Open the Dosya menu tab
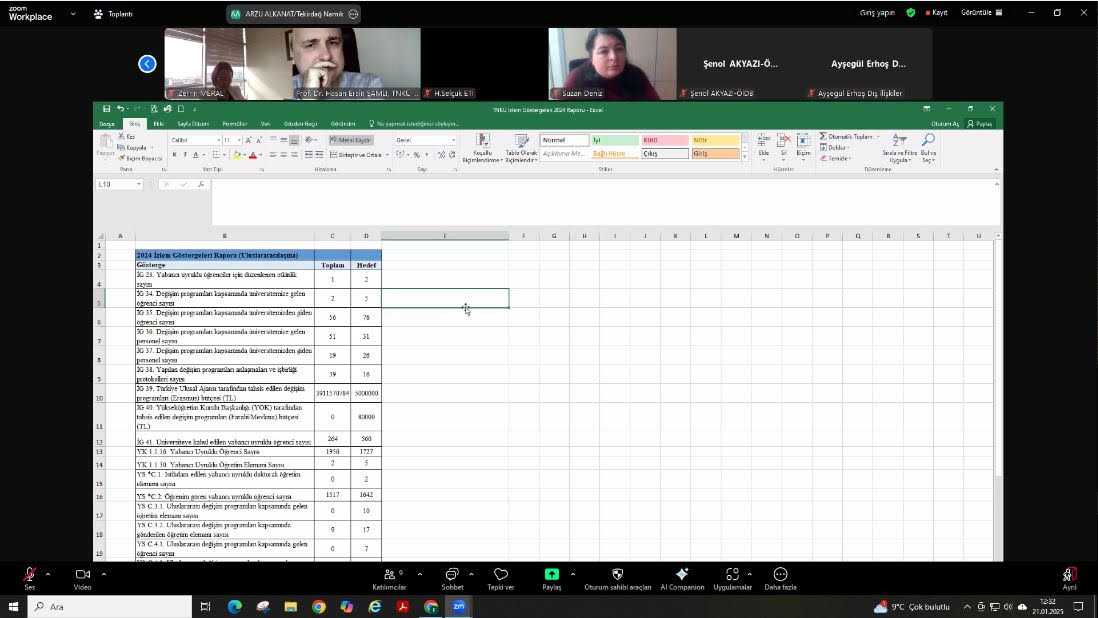The height and width of the screenshot is (618, 1098). pyautogui.click(x=106, y=124)
